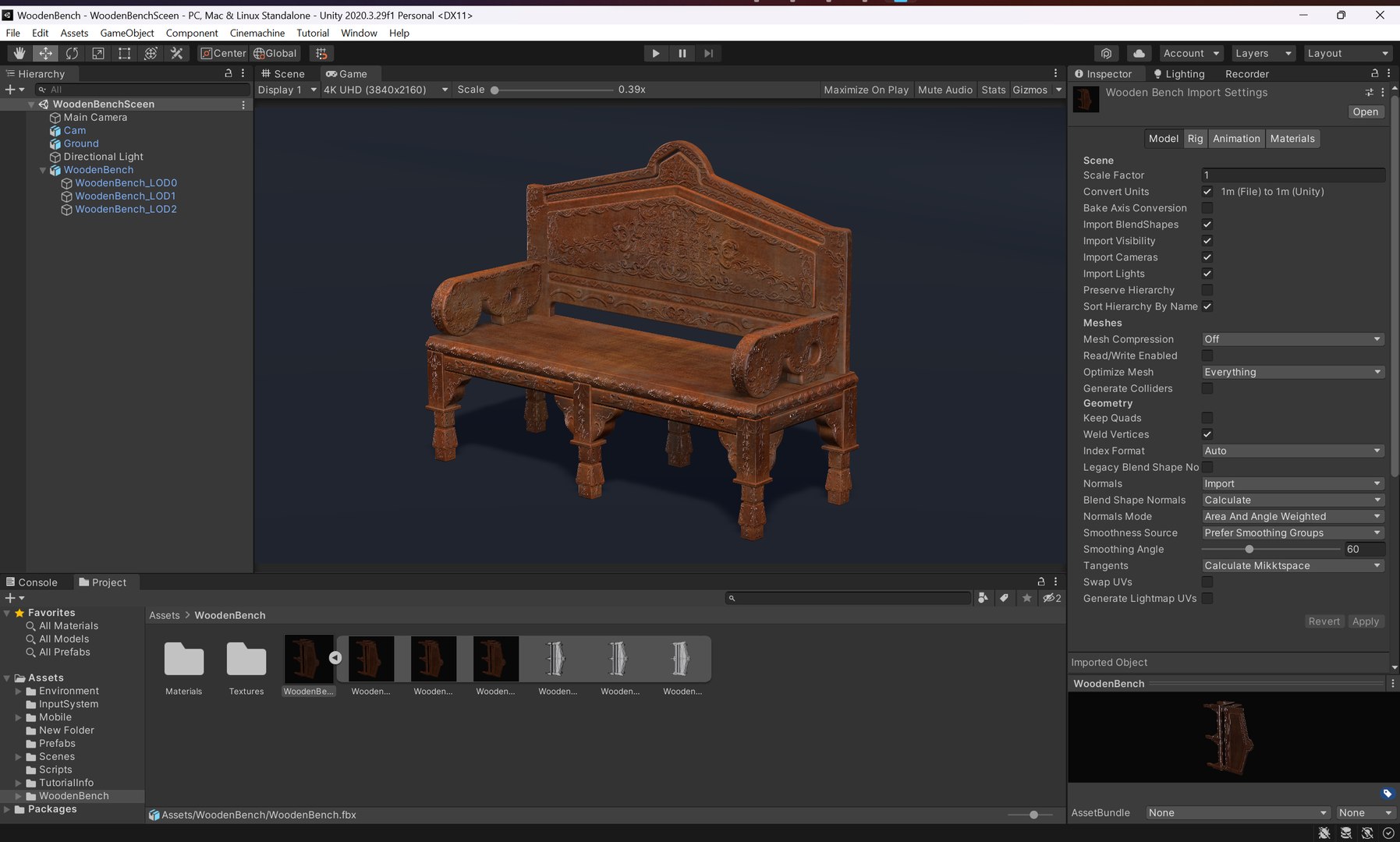Revert import settings

(1324, 621)
